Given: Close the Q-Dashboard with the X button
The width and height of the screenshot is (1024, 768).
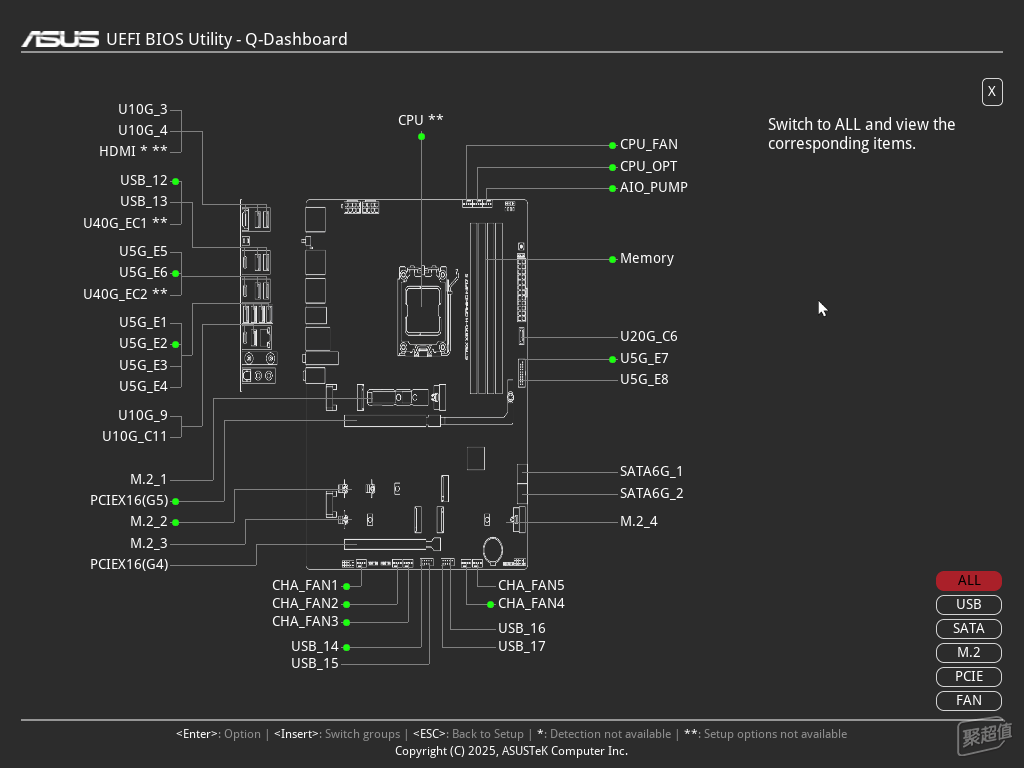Looking at the screenshot, I should pos(991,91).
